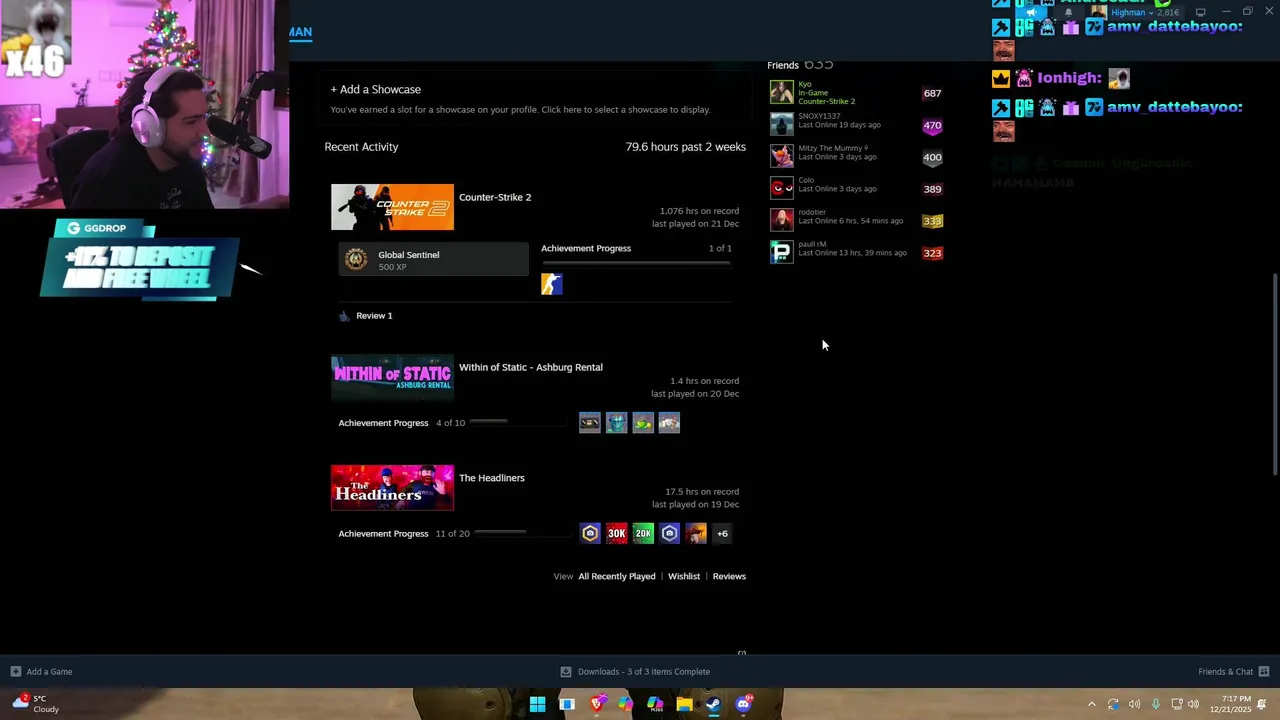Open the Task View taskbar icon
Screen dimensions: 1280x720
pos(567,704)
